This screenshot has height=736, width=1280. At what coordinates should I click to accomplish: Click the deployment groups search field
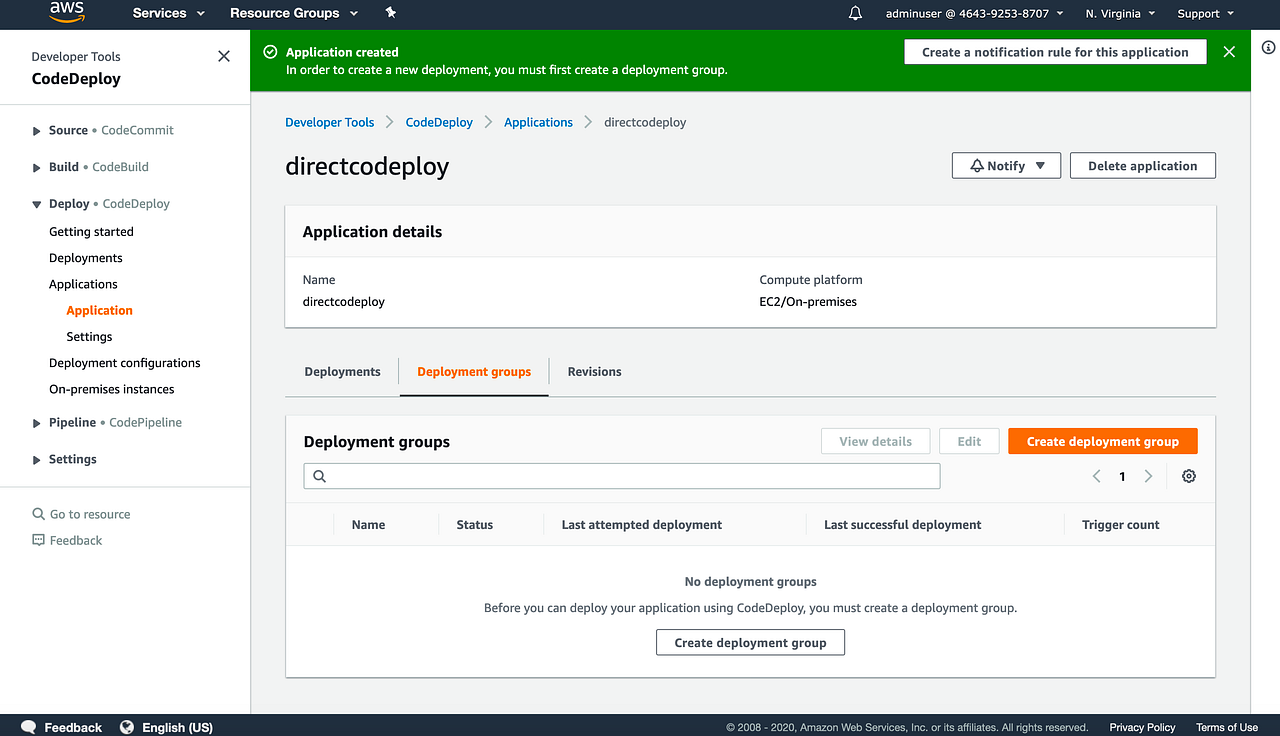[621, 476]
